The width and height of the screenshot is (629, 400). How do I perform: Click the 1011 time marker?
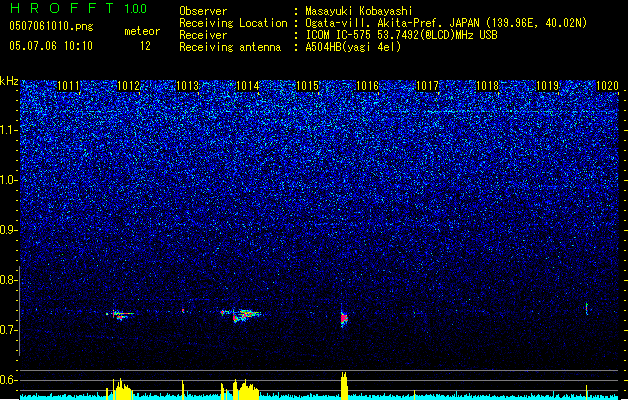pos(69,86)
